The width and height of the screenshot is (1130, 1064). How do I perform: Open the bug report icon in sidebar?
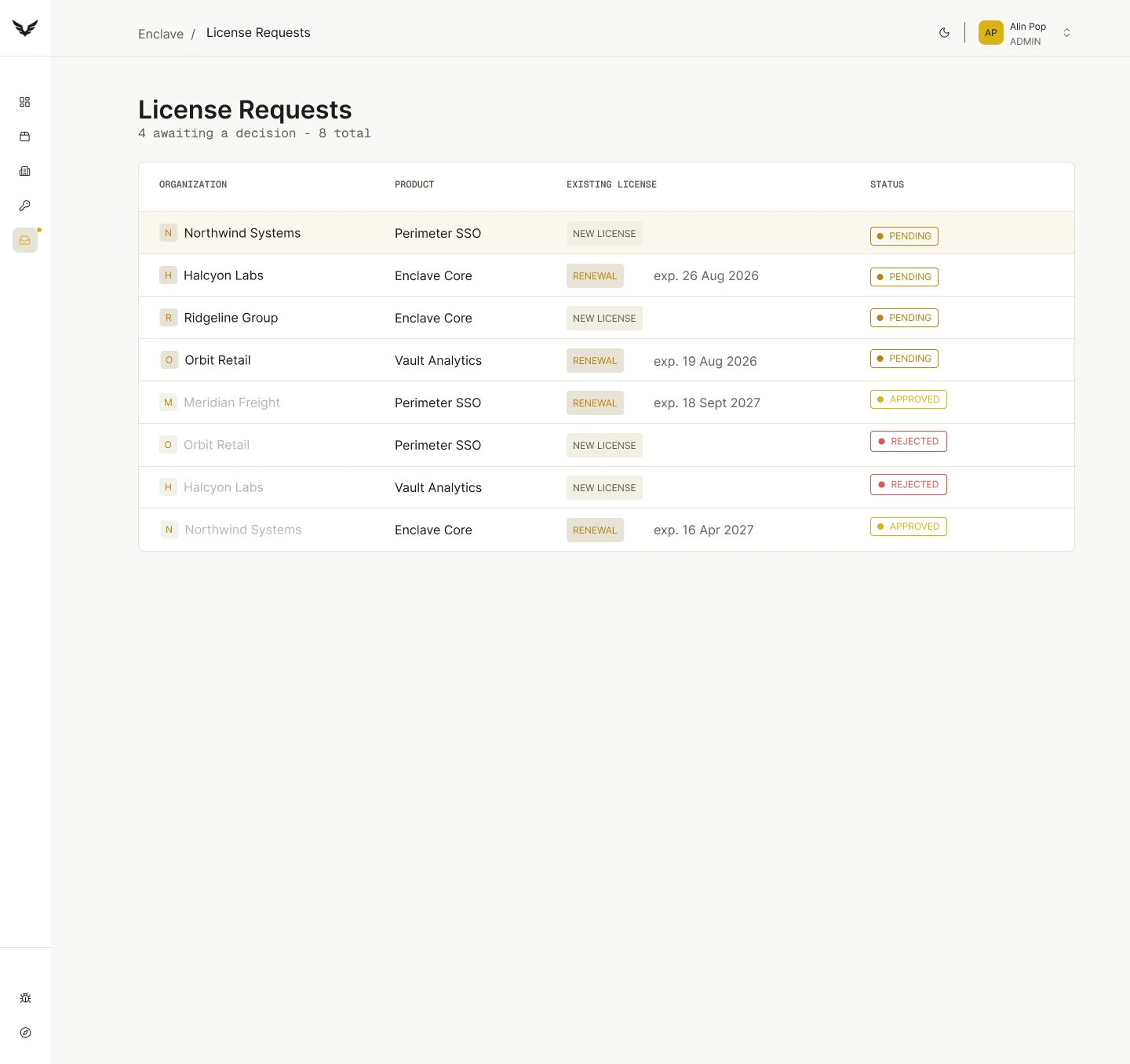pos(25,998)
